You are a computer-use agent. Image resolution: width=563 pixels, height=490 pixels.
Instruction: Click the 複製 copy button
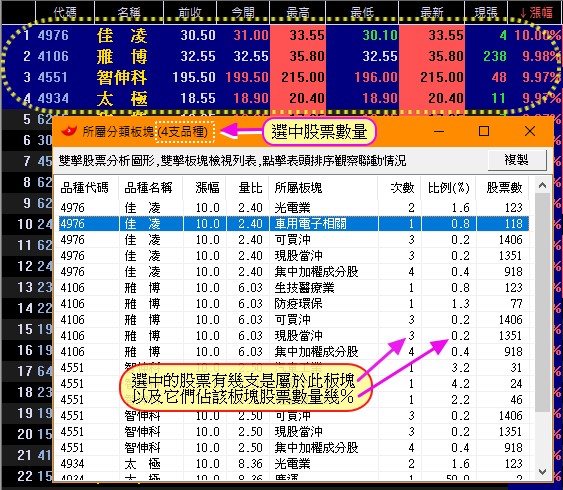coord(517,160)
